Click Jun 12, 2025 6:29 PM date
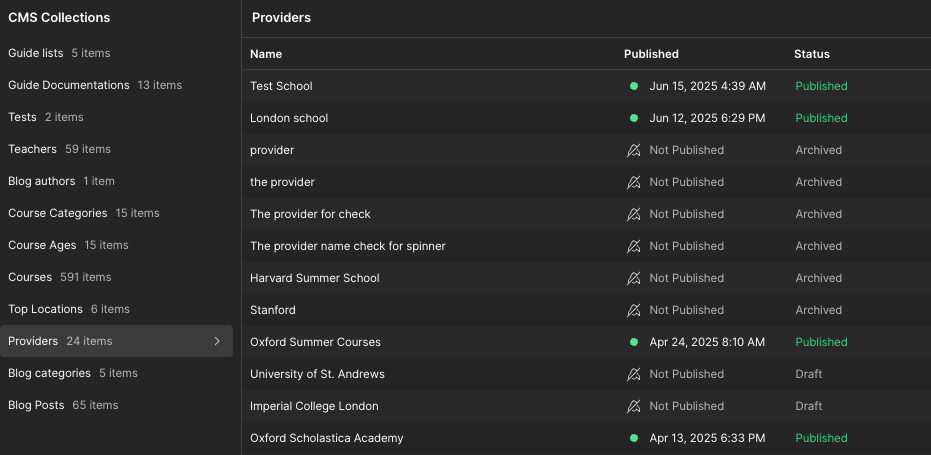The image size is (931, 455). tap(707, 118)
